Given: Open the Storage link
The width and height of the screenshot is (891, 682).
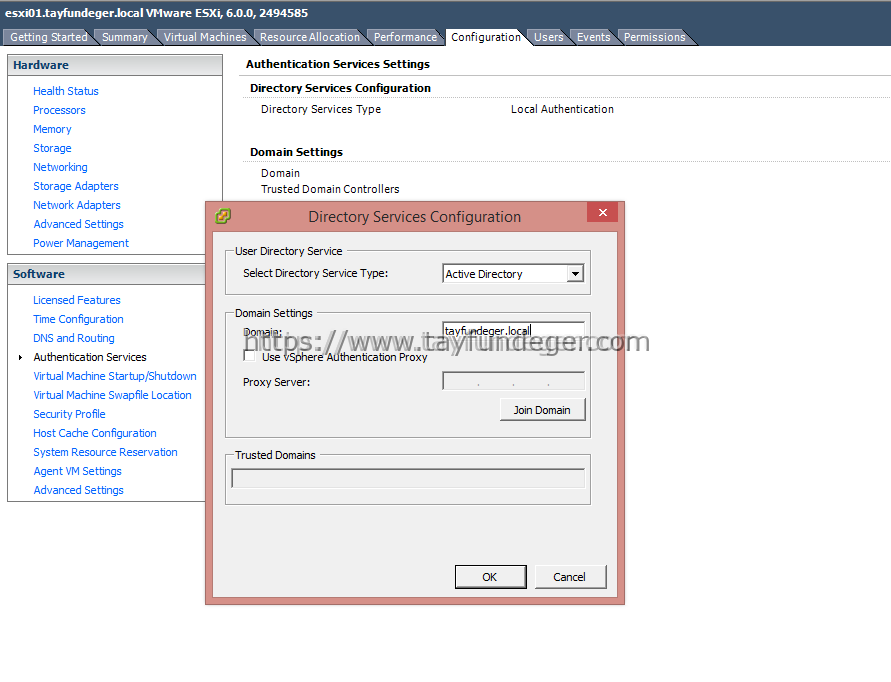Looking at the screenshot, I should coord(52,148).
